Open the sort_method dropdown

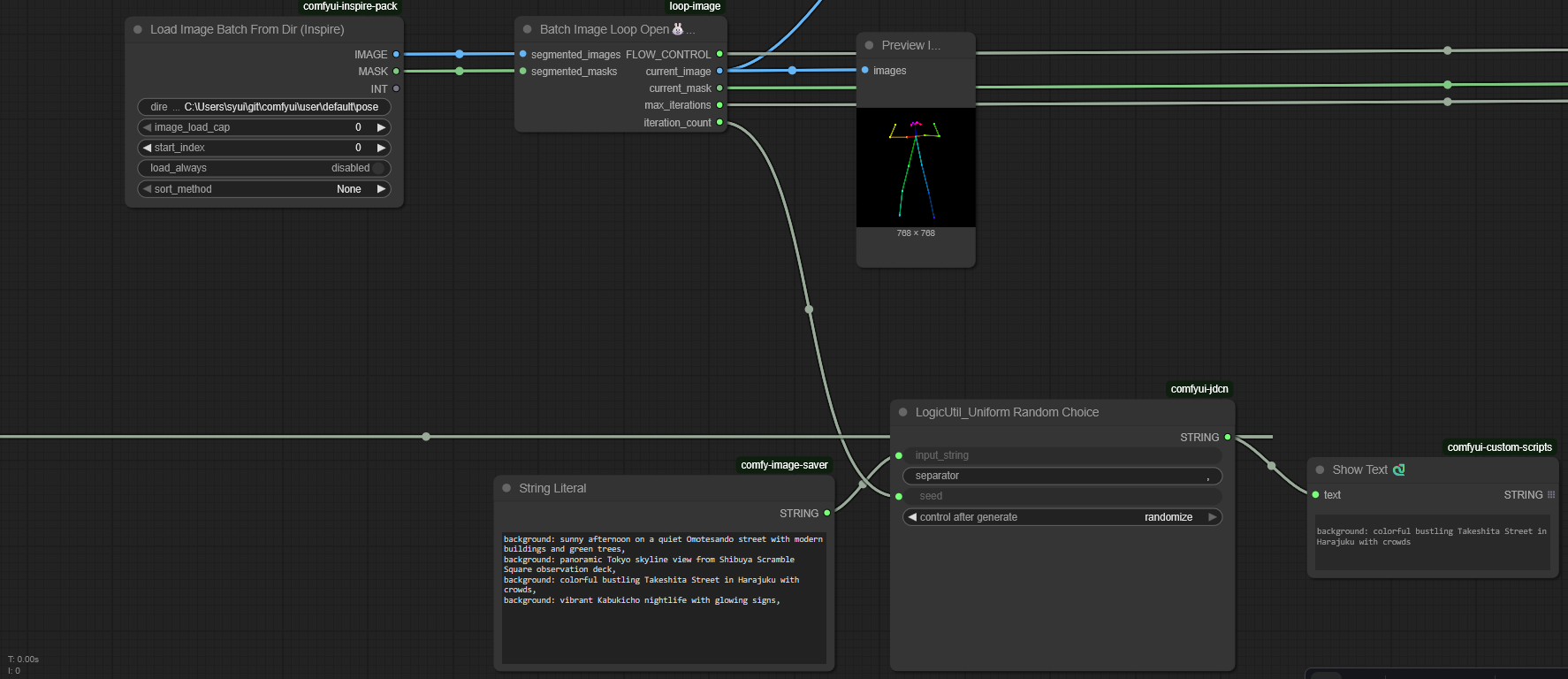263,189
